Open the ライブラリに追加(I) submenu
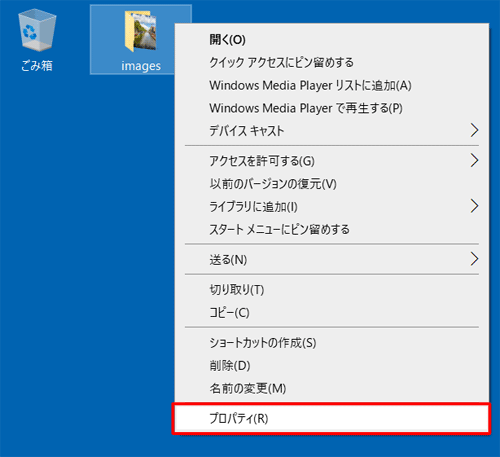The height and width of the screenshot is (457, 500). 332,207
